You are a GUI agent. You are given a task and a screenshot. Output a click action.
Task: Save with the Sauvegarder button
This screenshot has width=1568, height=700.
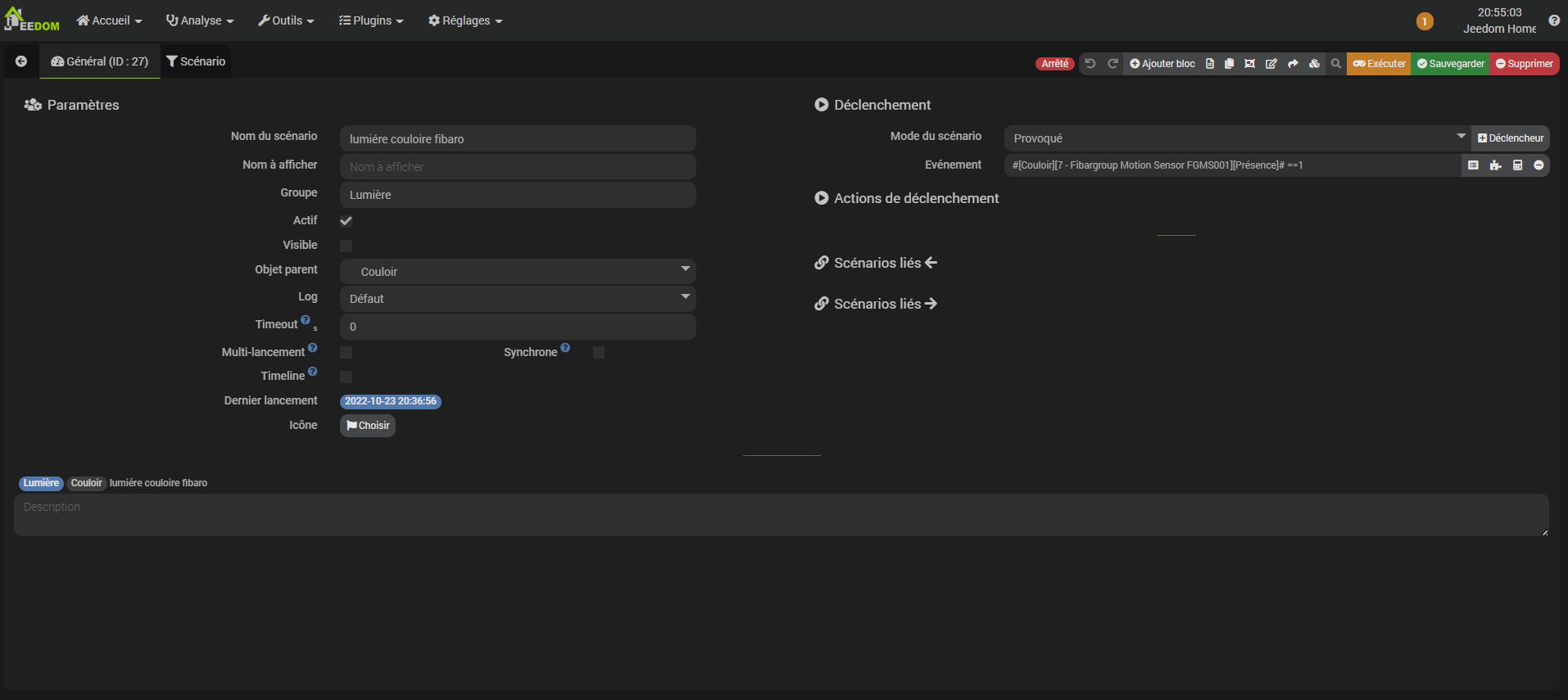[x=1450, y=64]
